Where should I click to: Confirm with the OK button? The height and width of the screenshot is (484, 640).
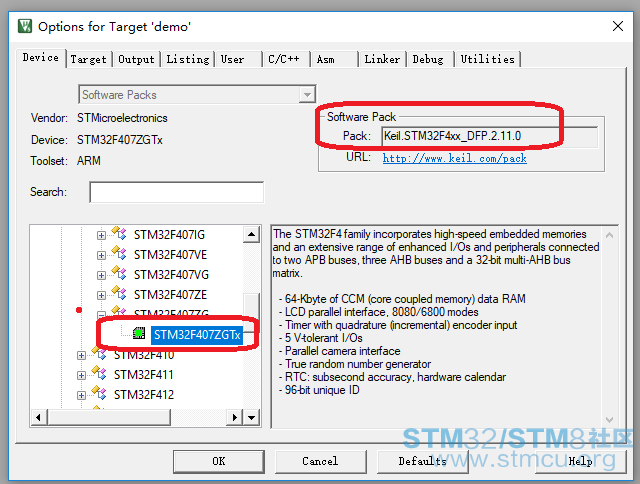click(x=219, y=462)
